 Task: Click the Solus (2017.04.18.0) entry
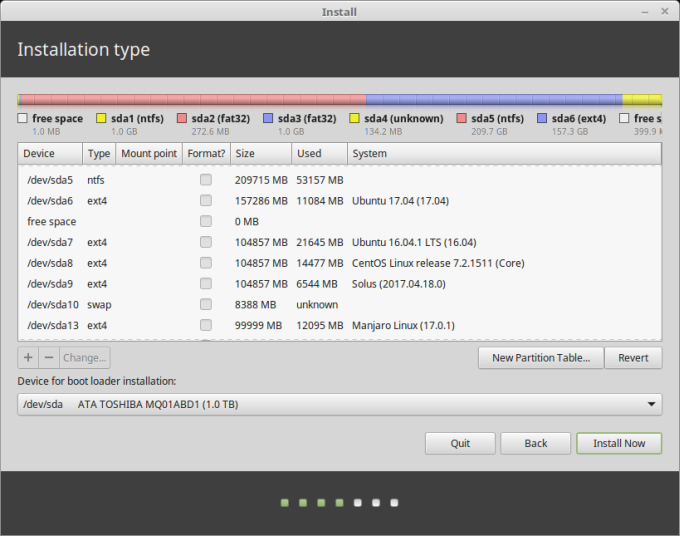[x=399, y=284]
